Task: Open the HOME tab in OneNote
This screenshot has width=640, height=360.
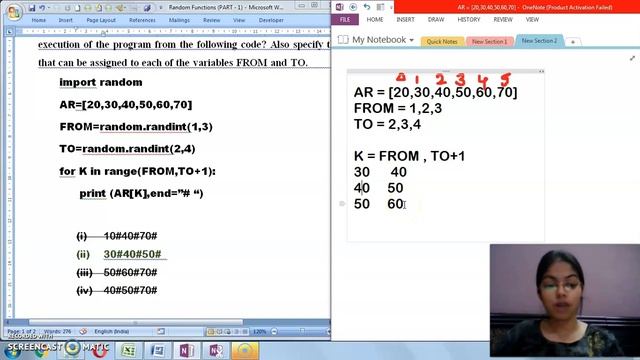Action: [375, 20]
